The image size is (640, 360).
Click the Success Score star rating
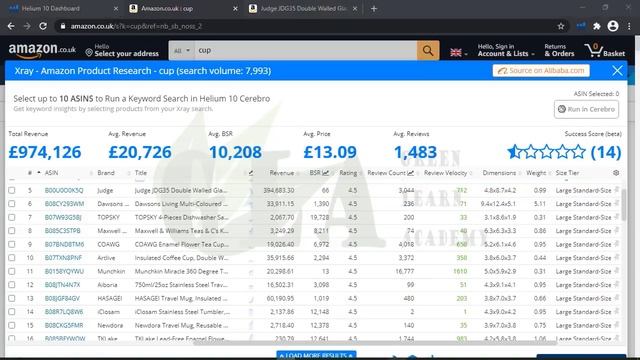(547, 152)
